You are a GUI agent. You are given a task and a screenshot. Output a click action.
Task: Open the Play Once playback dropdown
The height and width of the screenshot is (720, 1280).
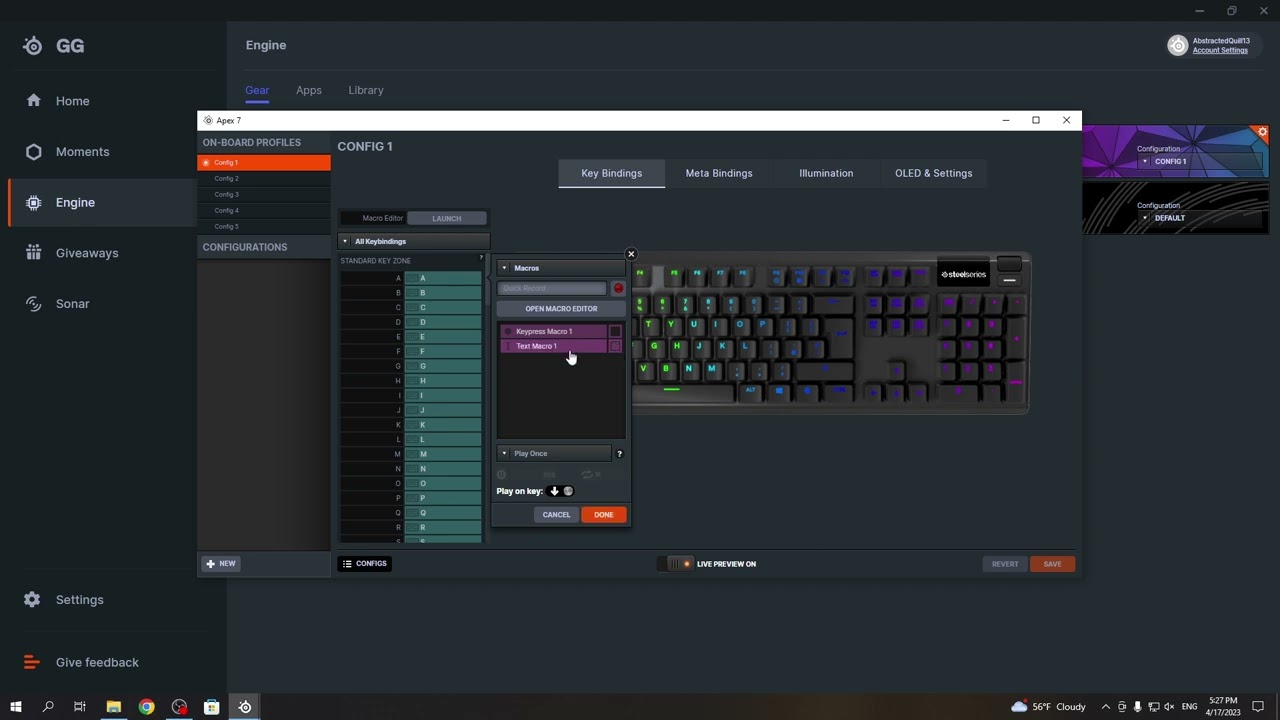(554, 454)
